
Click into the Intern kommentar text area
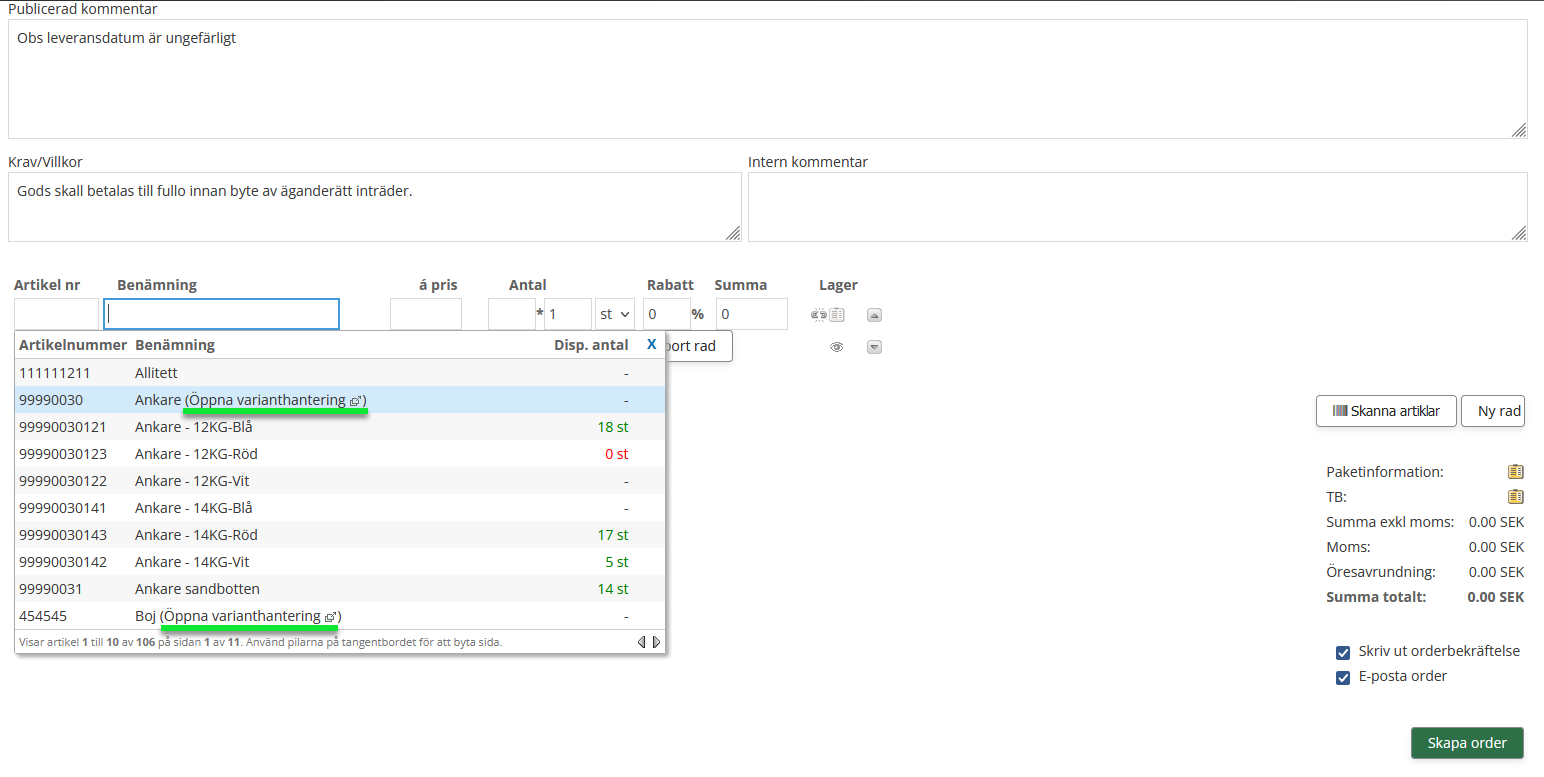[1137, 207]
